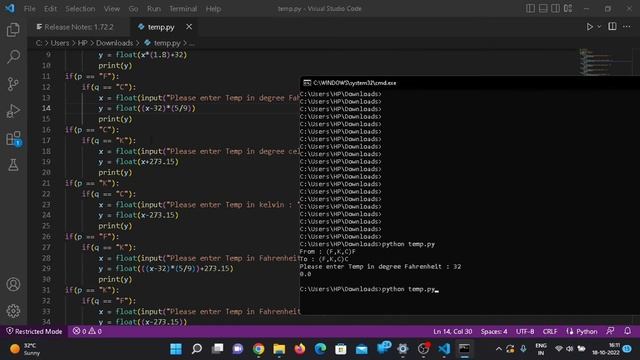
Task: Open the Manage gear in activity bar
Action: [13, 311]
